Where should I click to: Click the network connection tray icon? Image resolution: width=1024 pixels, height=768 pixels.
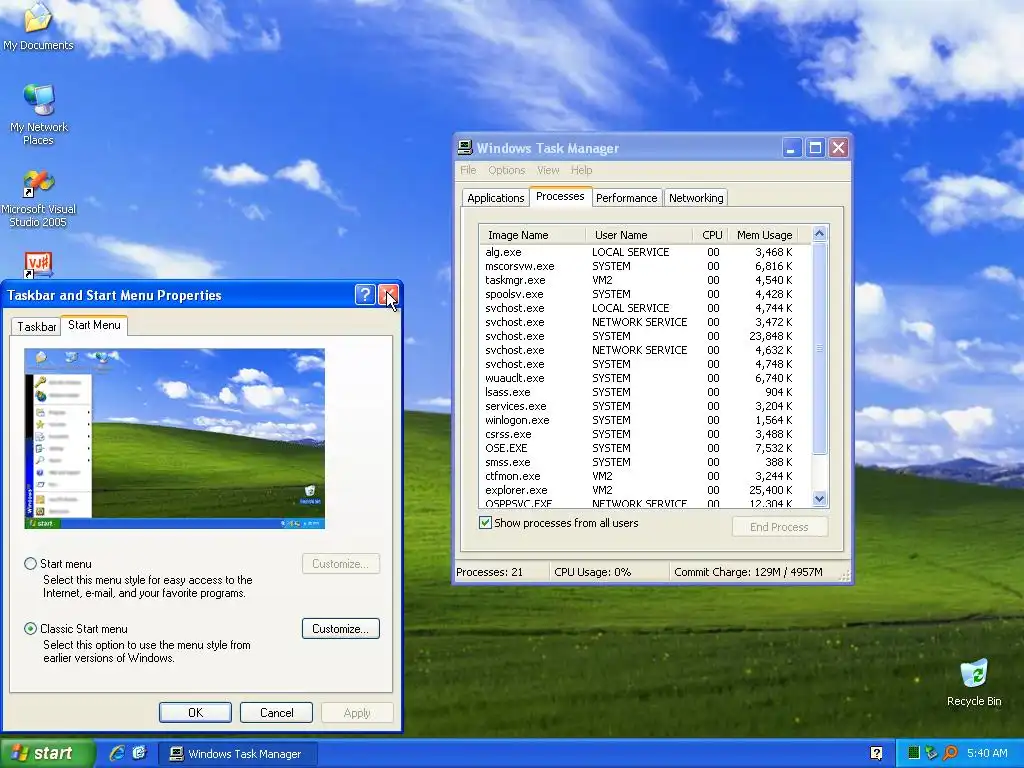click(931, 753)
